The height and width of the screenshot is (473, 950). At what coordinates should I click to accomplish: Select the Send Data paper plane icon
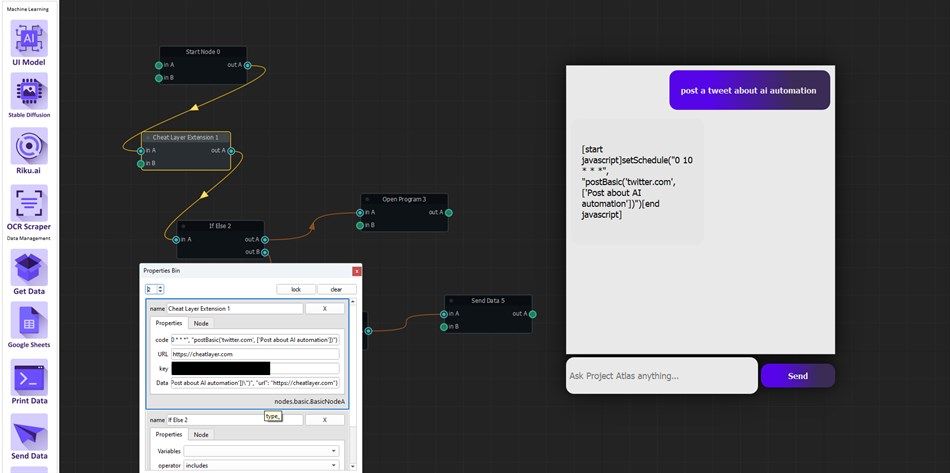point(29,432)
